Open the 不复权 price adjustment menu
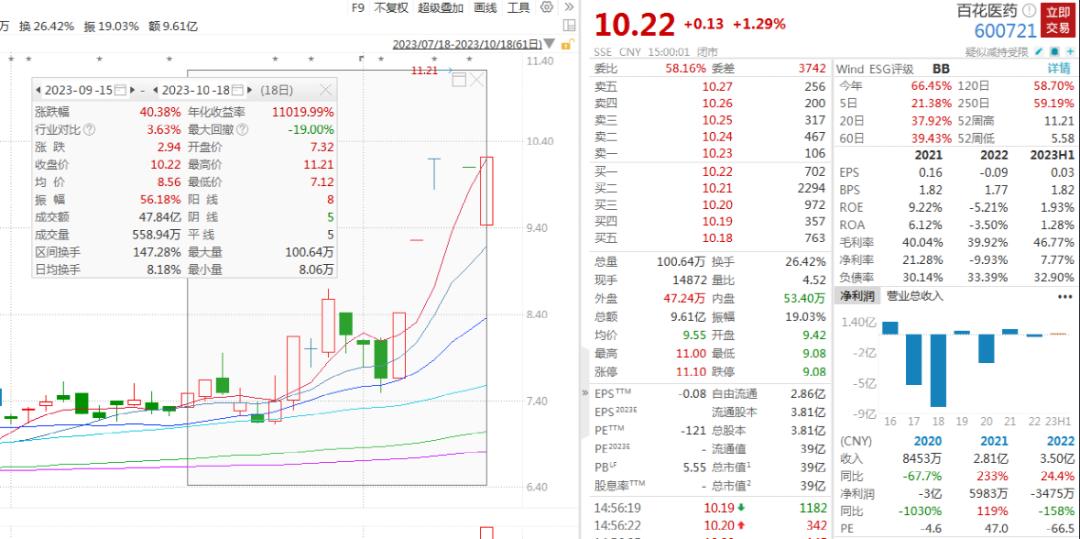The height and width of the screenshot is (539, 1080). [x=391, y=8]
